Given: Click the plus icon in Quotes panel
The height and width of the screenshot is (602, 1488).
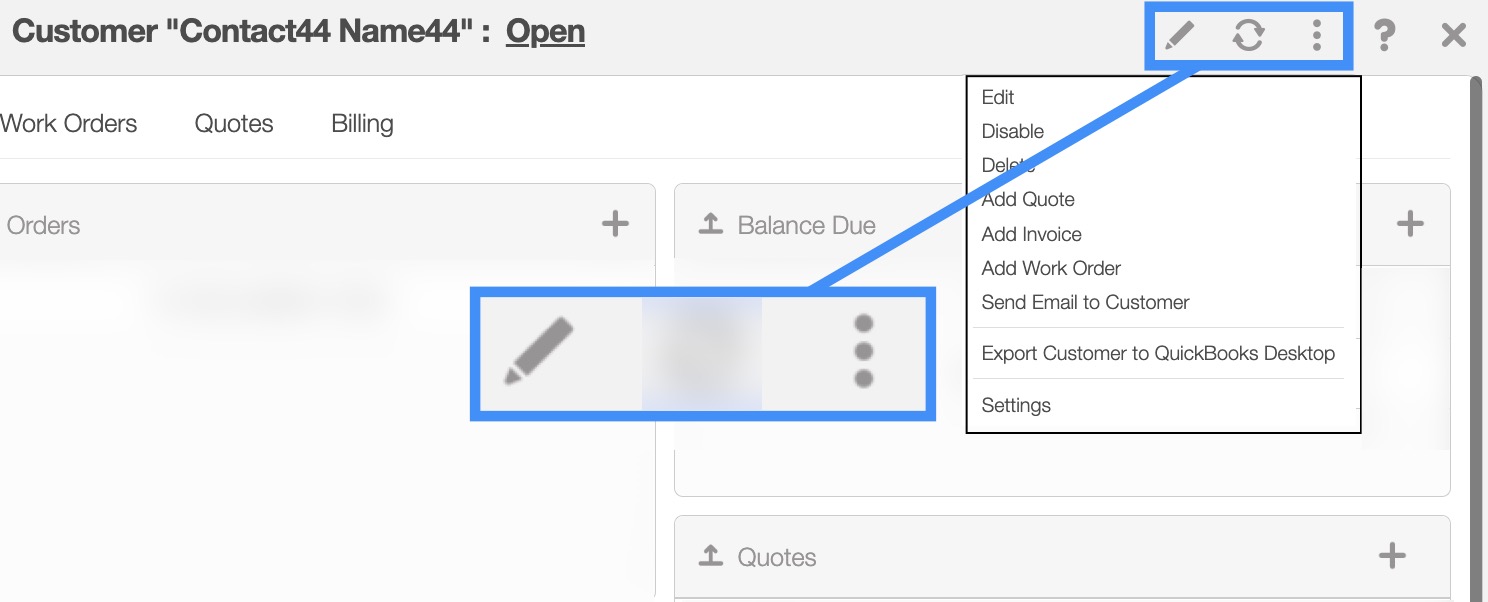Looking at the screenshot, I should [x=1392, y=556].
